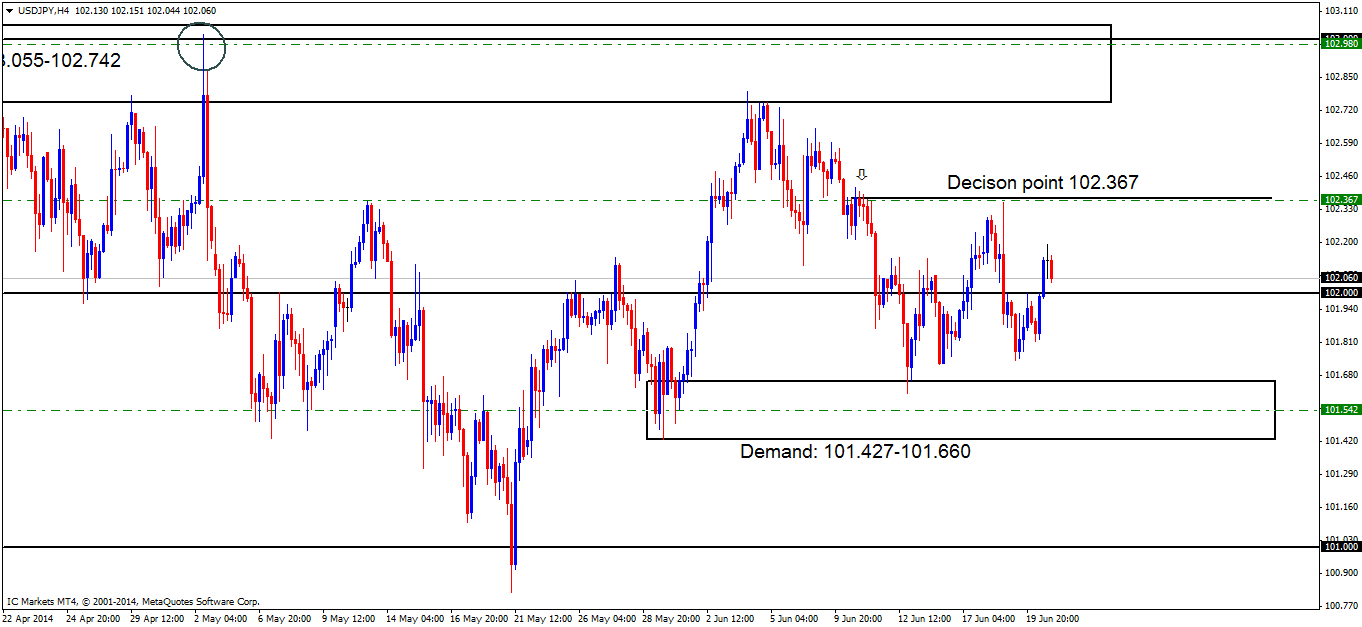This screenshot has height=627, width=1362.
Task: Click the green 101.542 price tag
Action: pos(1341,410)
